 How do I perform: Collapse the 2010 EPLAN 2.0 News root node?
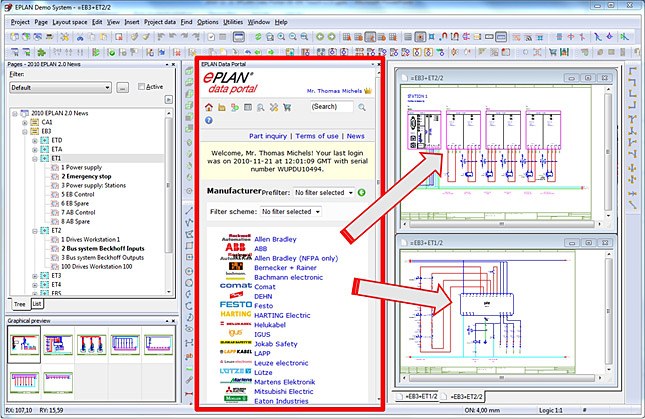pyautogui.click(x=15, y=113)
